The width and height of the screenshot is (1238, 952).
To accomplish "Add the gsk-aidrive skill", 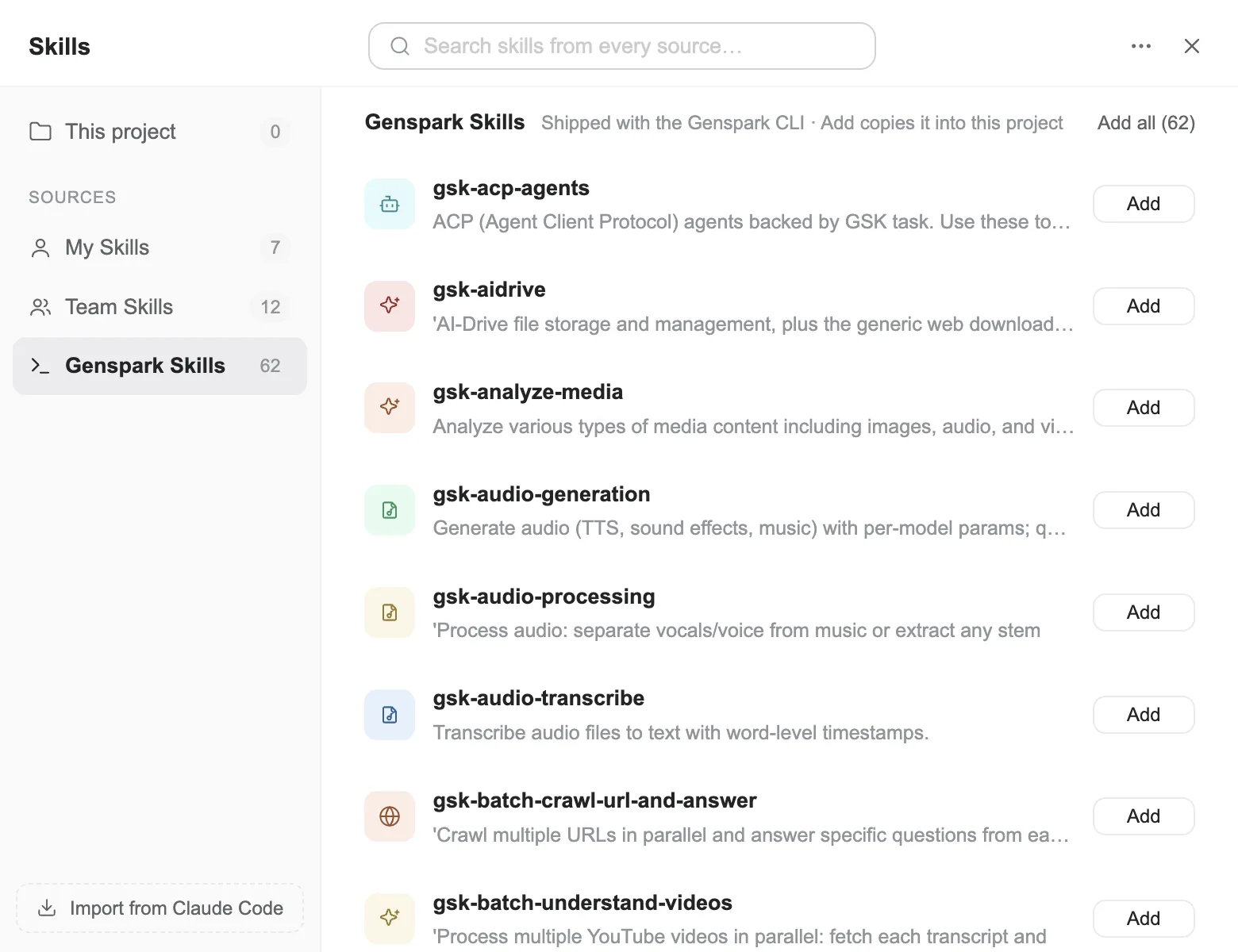I will coord(1144,306).
